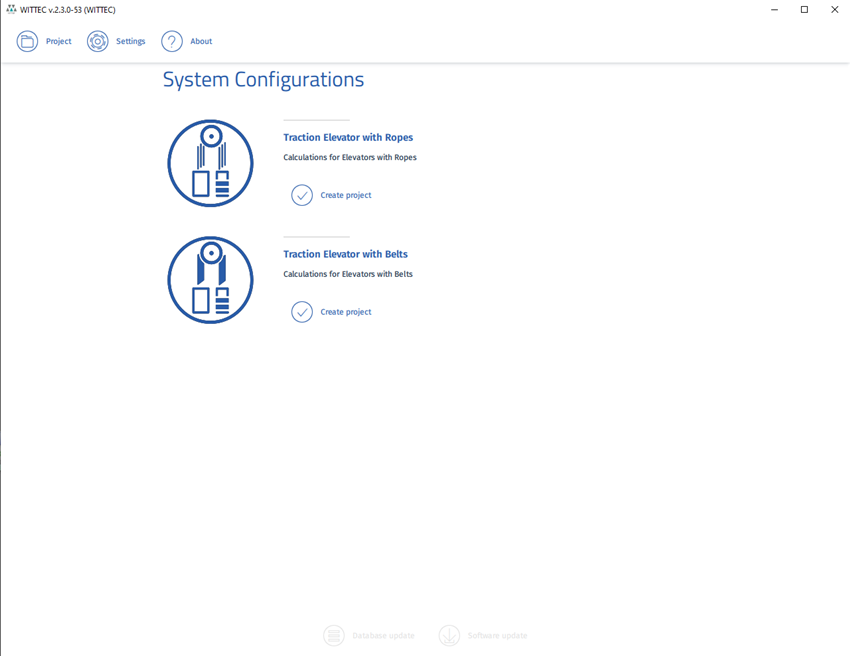Screen dimensions: 850x656
Task: Open the About text label
Action: coord(201,42)
